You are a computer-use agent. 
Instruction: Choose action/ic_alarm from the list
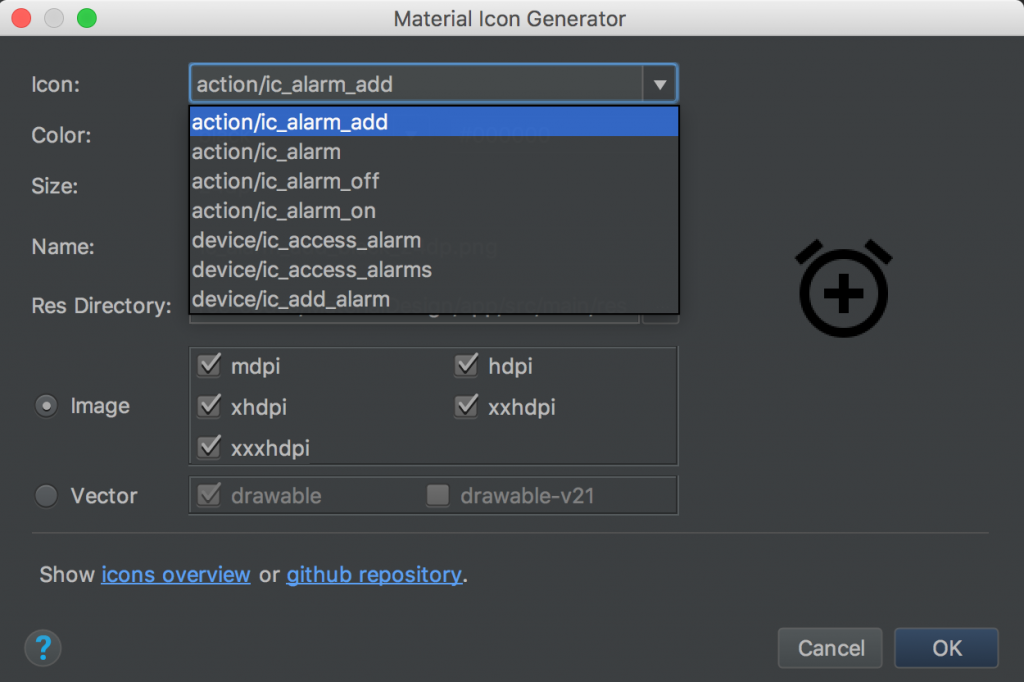tap(267, 152)
